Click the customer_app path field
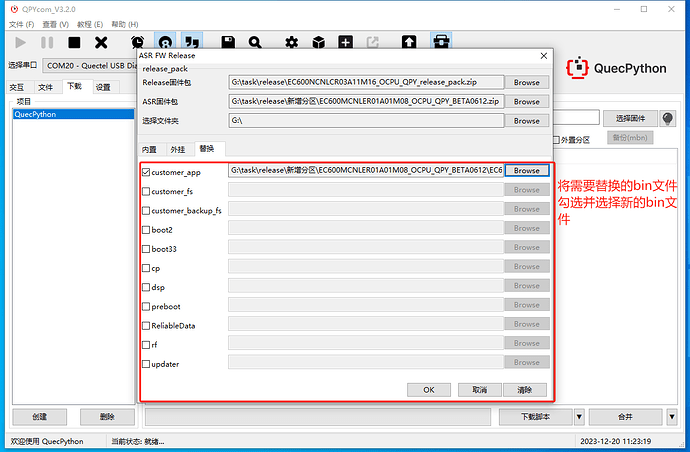This screenshot has height=452, width=690. click(x=366, y=170)
